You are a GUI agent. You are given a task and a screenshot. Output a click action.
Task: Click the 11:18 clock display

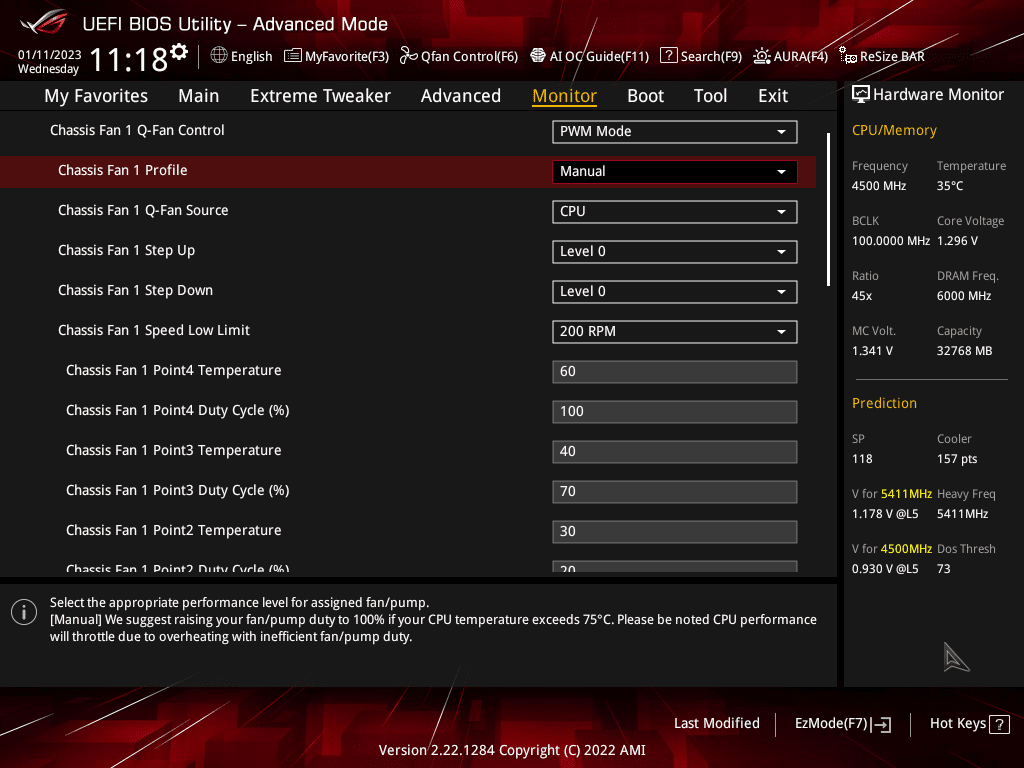point(128,60)
